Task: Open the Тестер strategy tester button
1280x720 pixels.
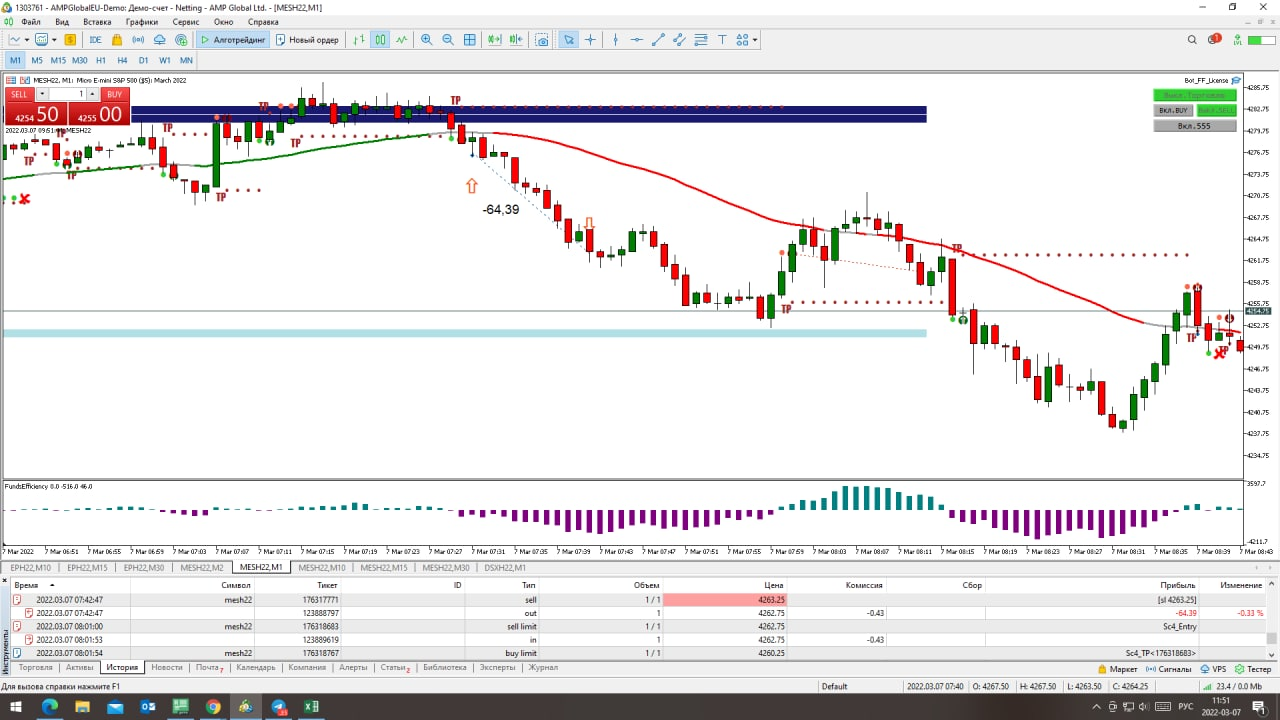Action: pos(1253,669)
